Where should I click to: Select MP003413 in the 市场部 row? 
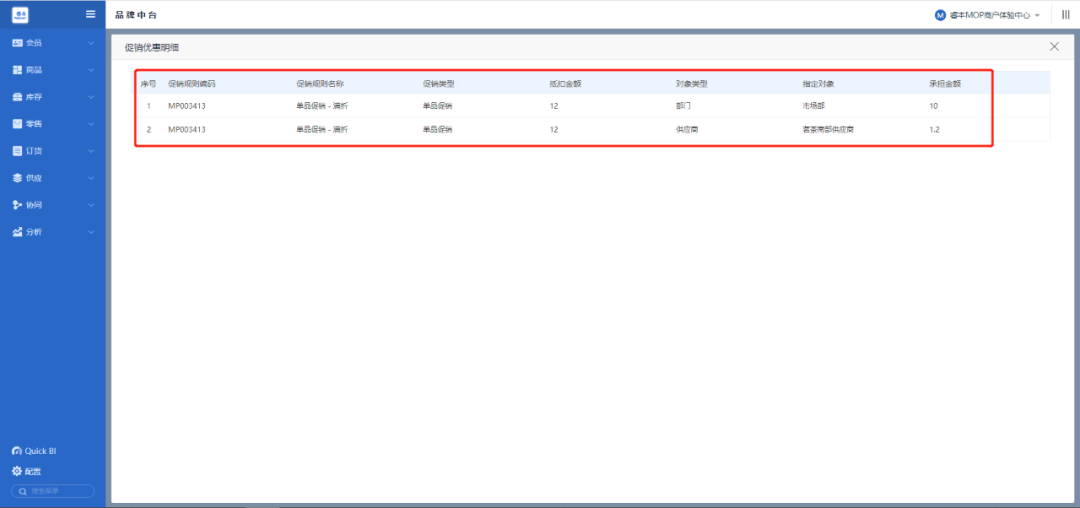187,107
